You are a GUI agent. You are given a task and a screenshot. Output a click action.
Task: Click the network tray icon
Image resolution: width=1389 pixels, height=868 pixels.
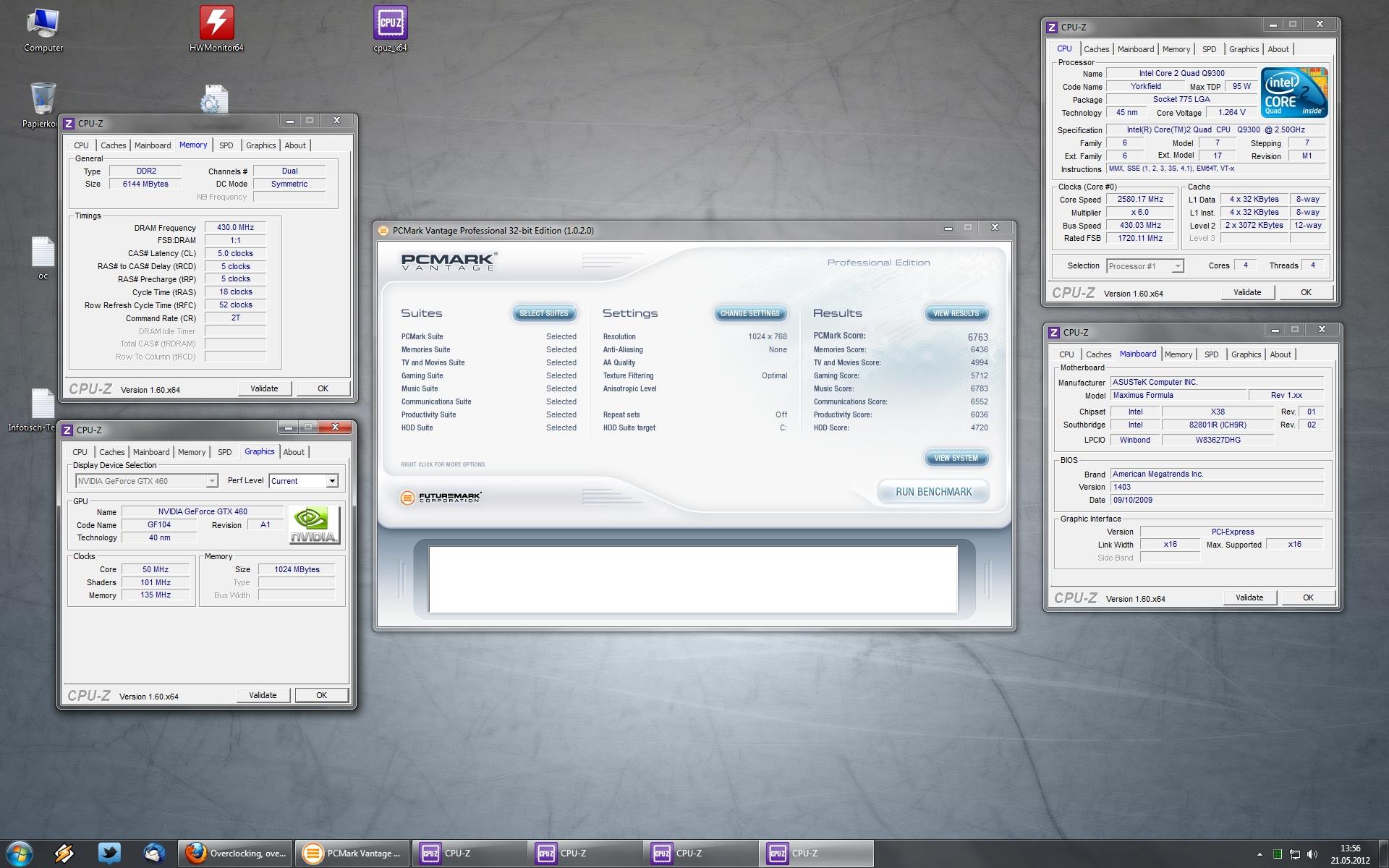click(x=1295, y=854)
